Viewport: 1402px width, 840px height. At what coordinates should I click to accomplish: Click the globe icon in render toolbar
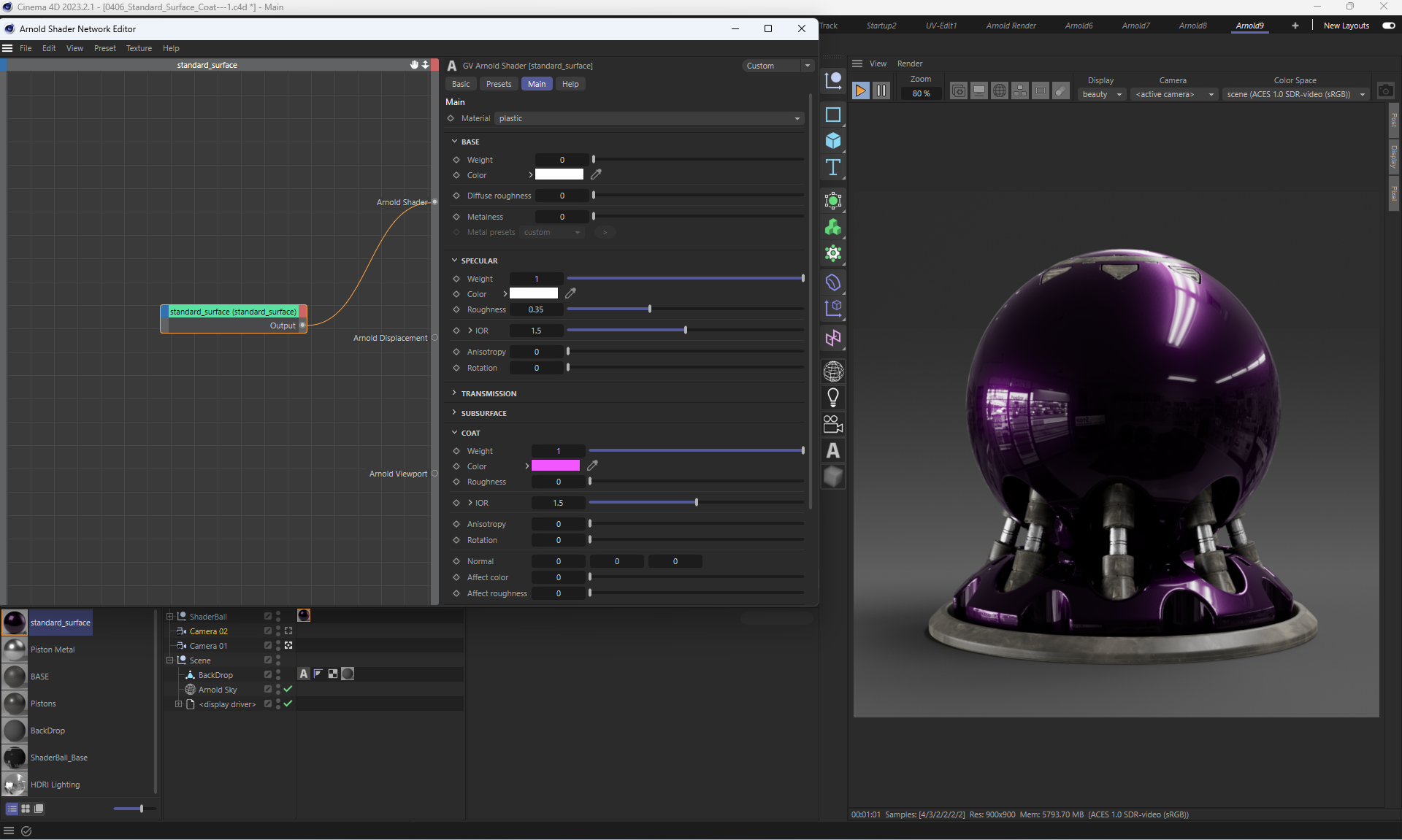point(1000,91)
